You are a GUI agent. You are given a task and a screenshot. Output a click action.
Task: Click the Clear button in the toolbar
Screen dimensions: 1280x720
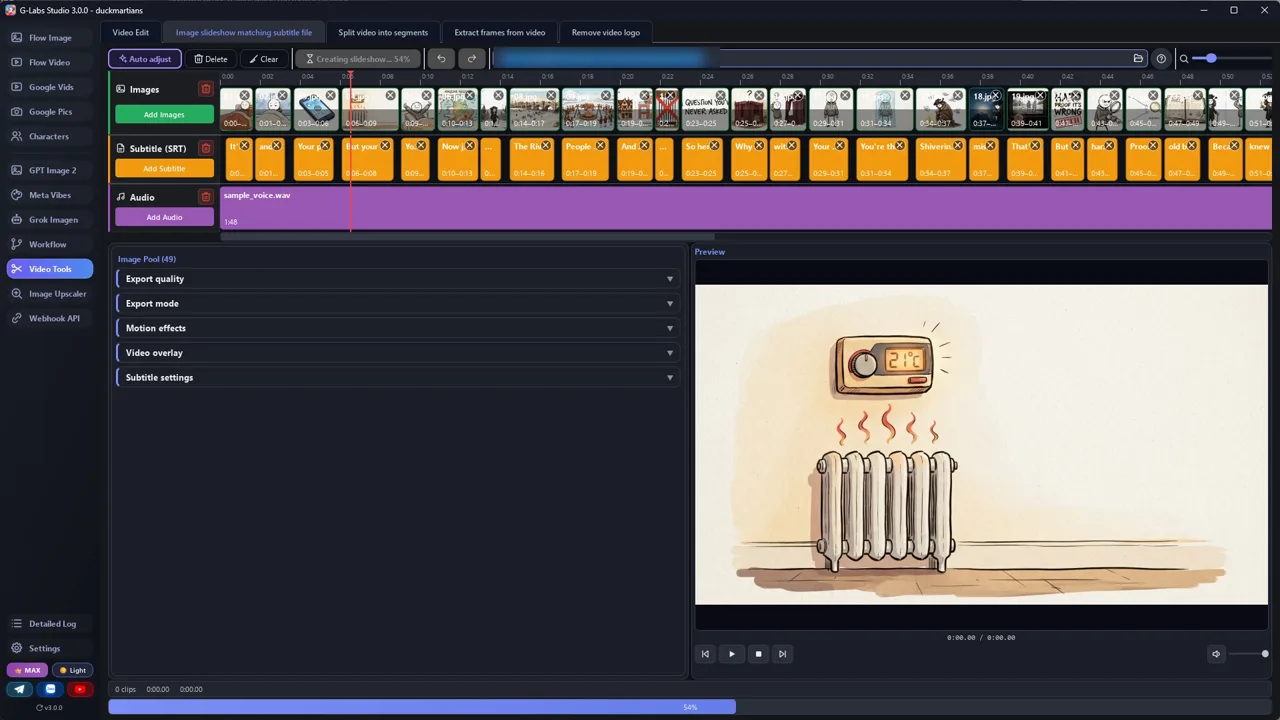pyautogui.click(x=265, y=59)
